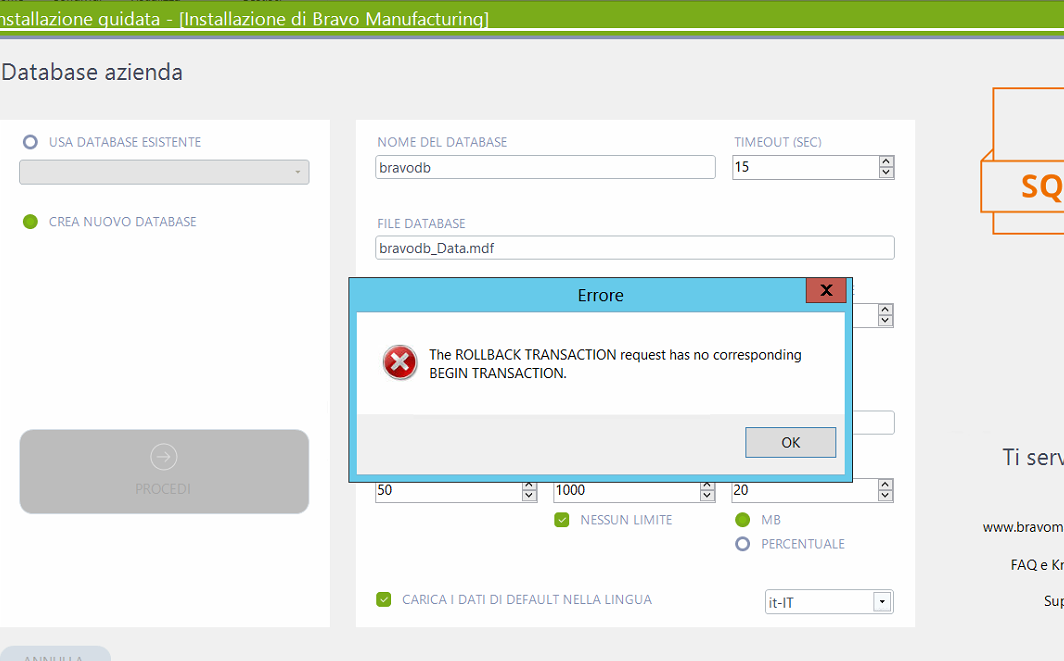
Task: Decrease the 50 value with the down arrow
Action: coord(529,496)
